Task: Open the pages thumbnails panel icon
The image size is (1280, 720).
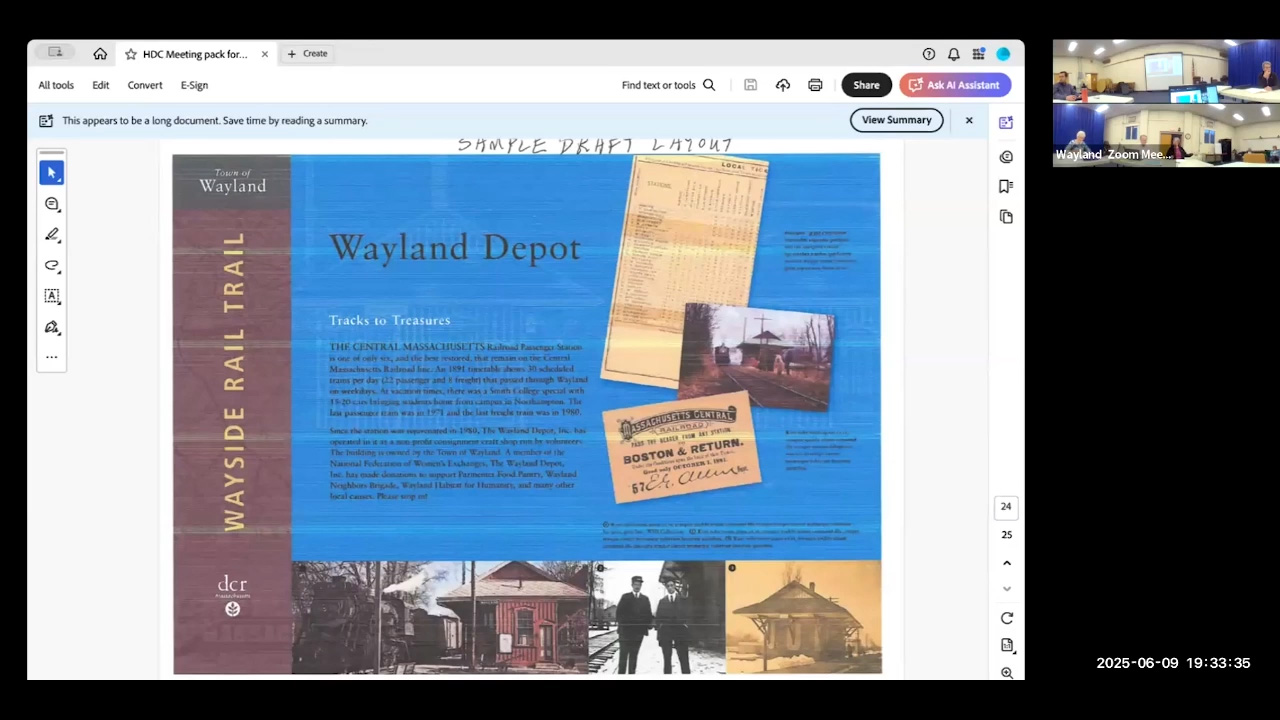Action: tap(1006, 216)
